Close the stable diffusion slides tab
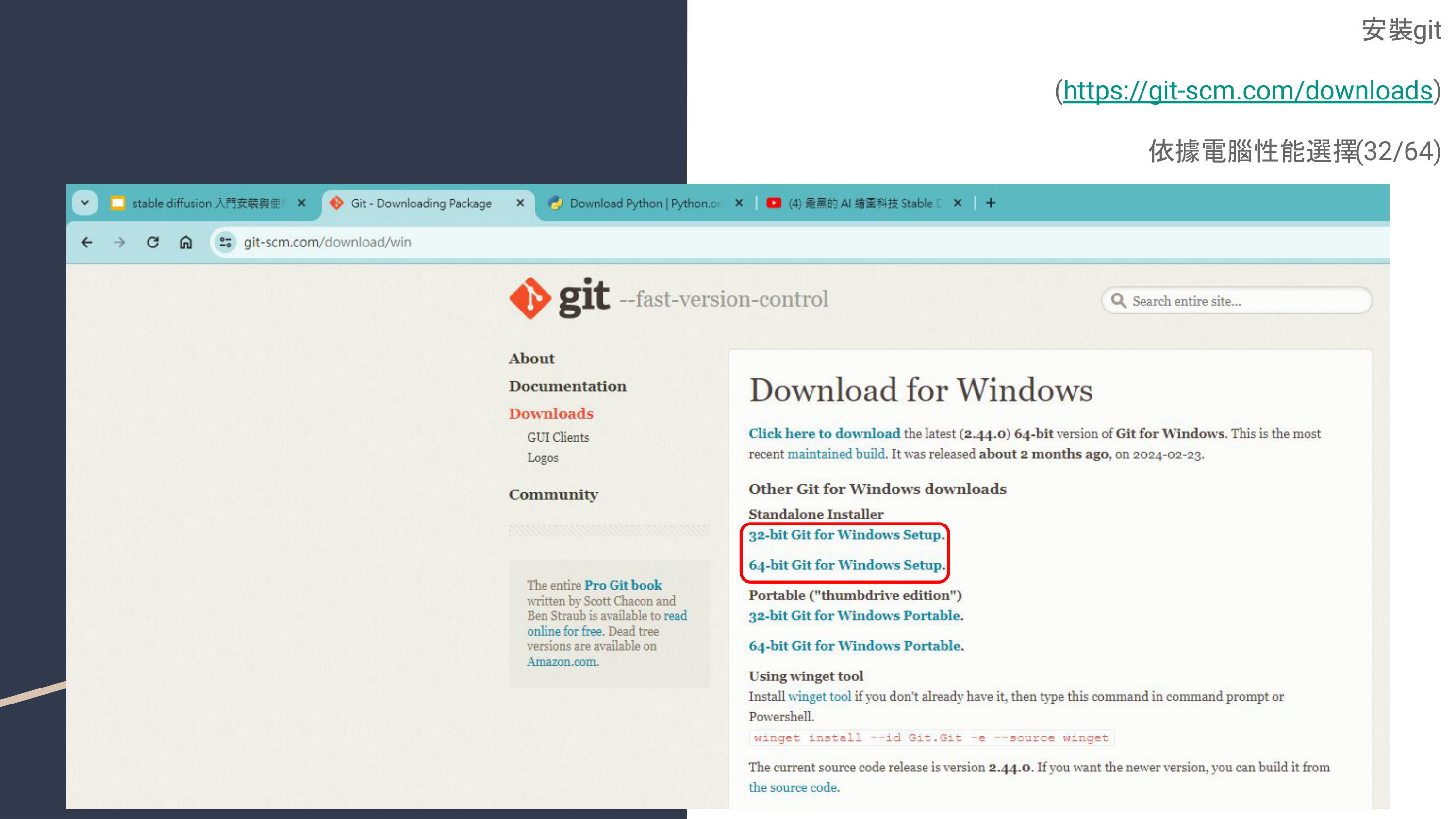The image size is (1456, 819). pos(302,203)
